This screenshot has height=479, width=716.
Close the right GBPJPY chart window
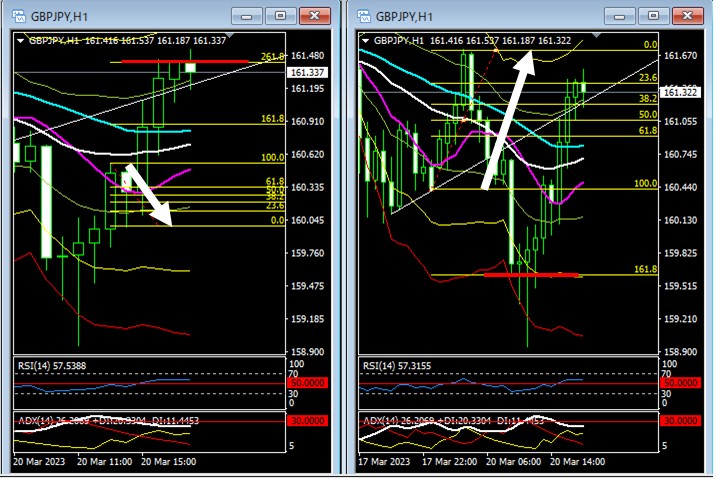(x=687, y=16)
